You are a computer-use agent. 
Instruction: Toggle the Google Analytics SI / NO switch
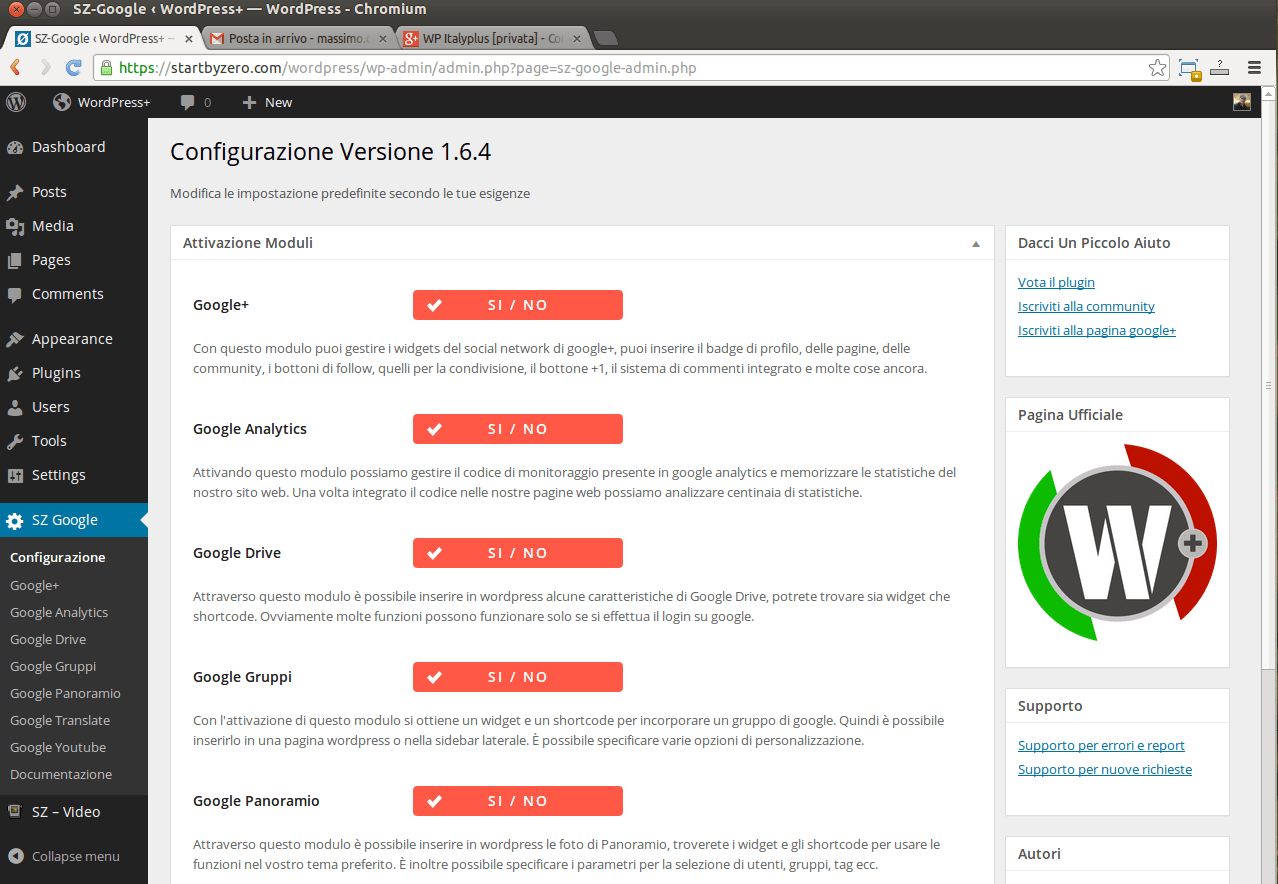pos(518,429)
